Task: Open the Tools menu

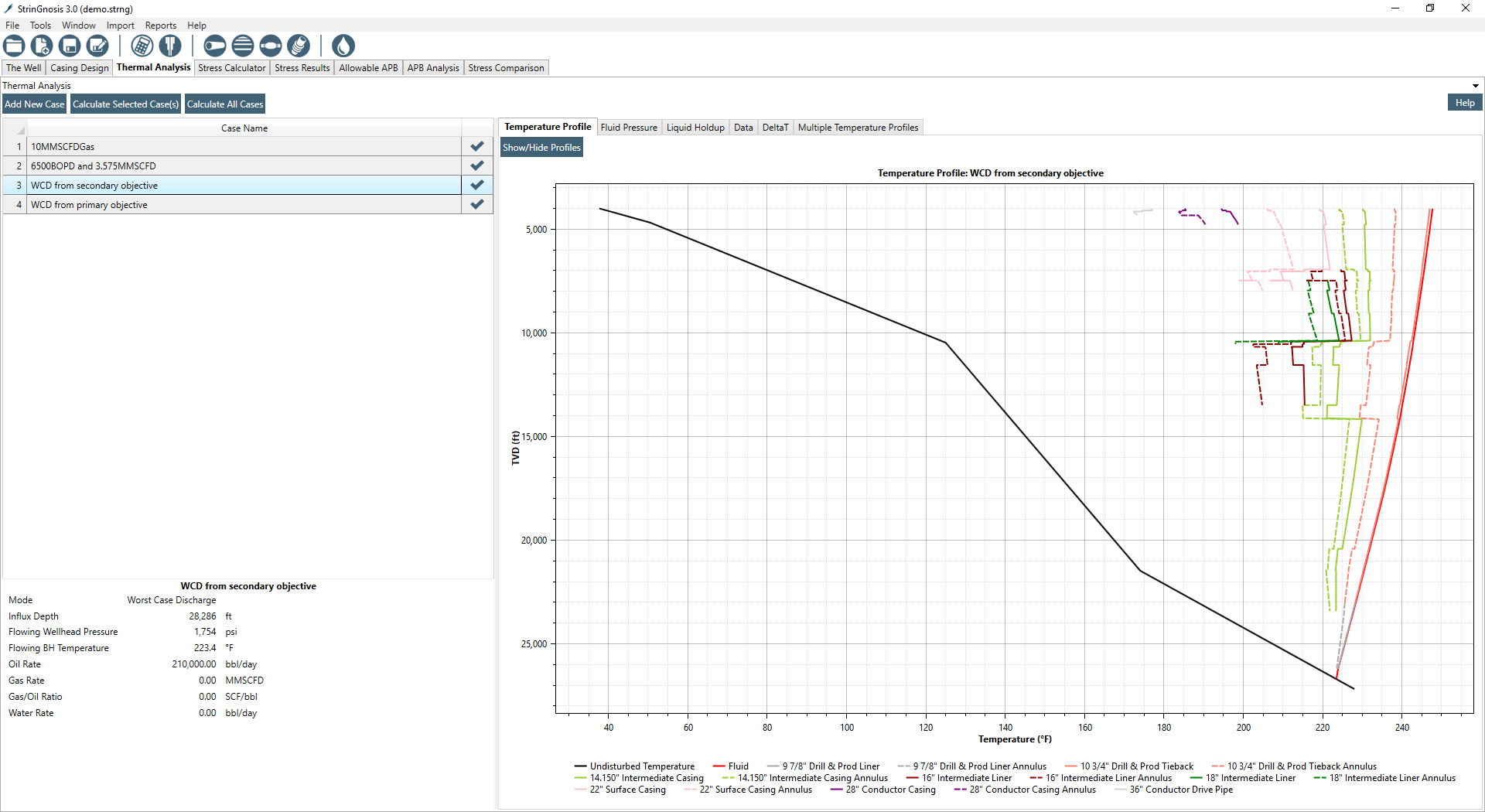Action: [x=40, y=26]
